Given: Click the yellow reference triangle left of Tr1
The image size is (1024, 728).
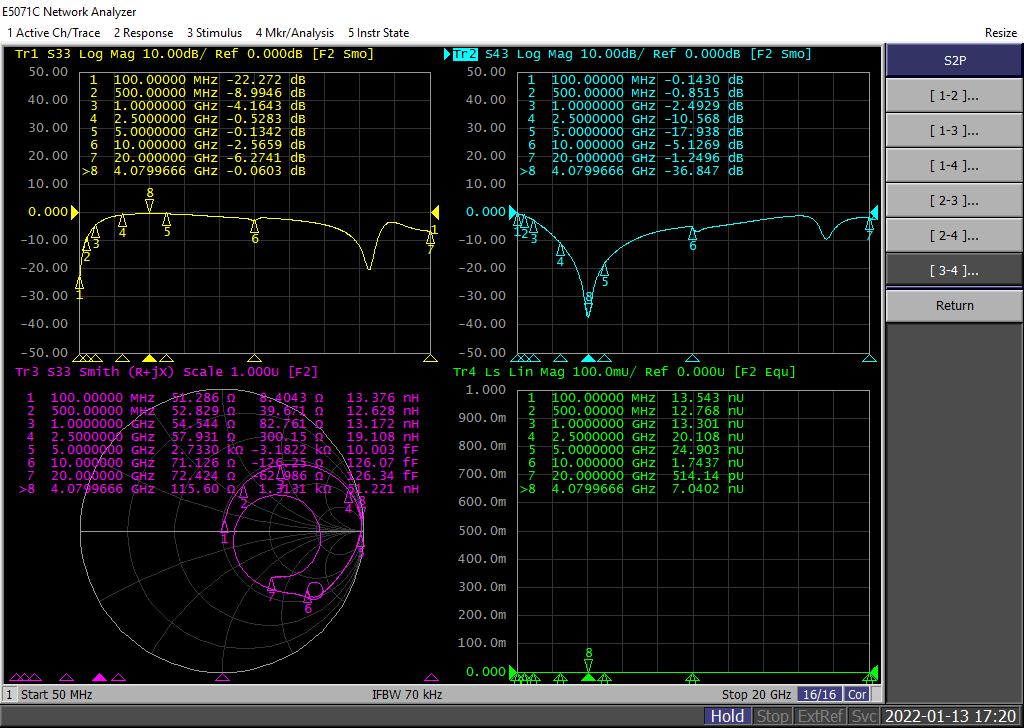Looking at the screenshot, I should (x=73, y=212).
